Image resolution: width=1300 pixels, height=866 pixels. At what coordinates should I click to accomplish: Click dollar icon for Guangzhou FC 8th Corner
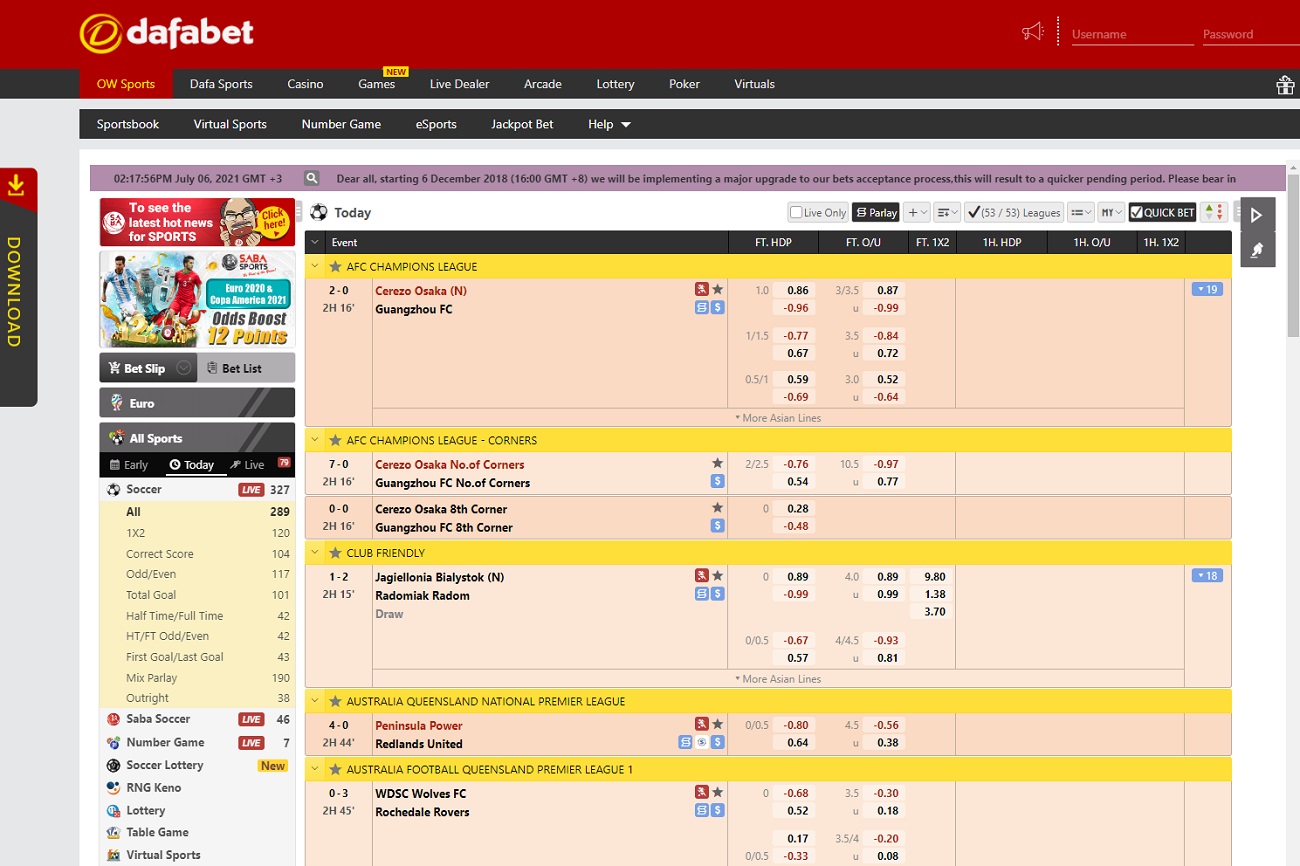point(717,526)
